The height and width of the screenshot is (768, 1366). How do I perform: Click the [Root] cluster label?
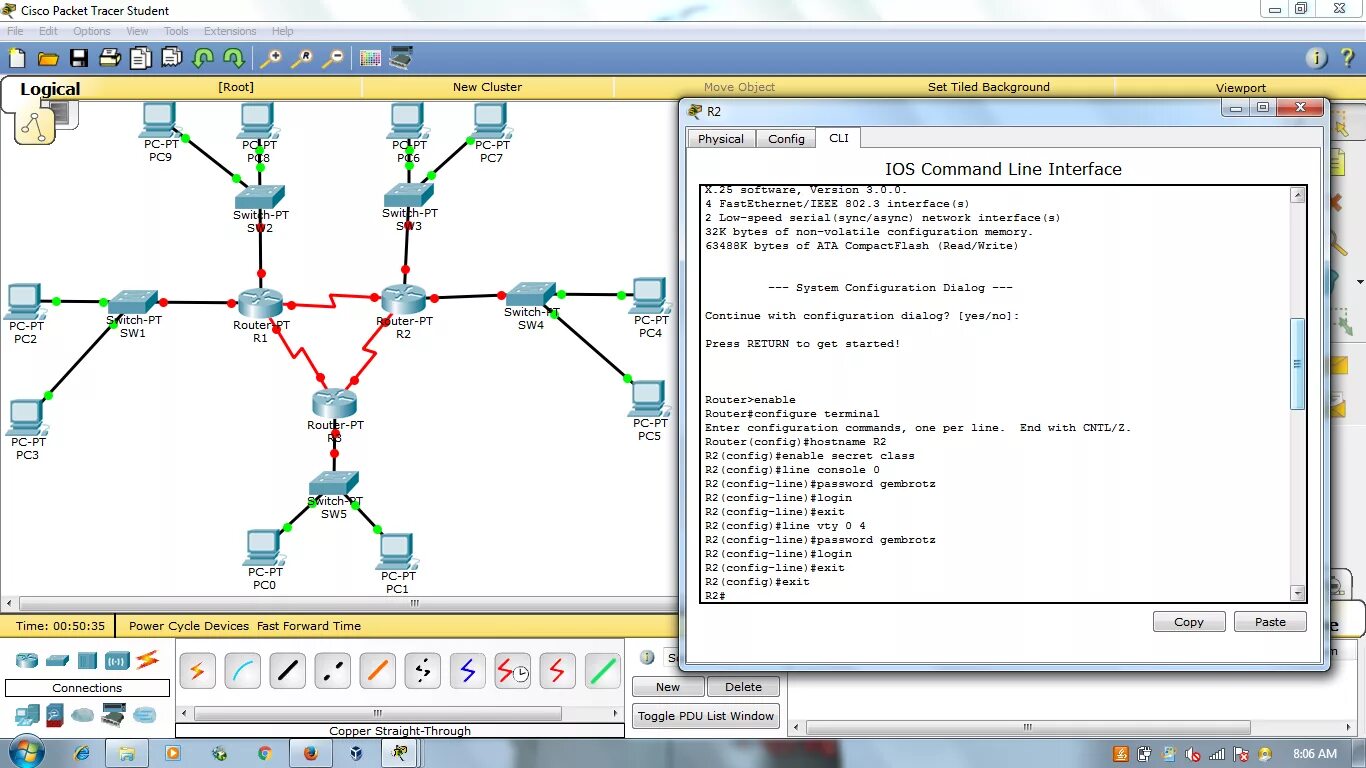(x=236, y=87)
